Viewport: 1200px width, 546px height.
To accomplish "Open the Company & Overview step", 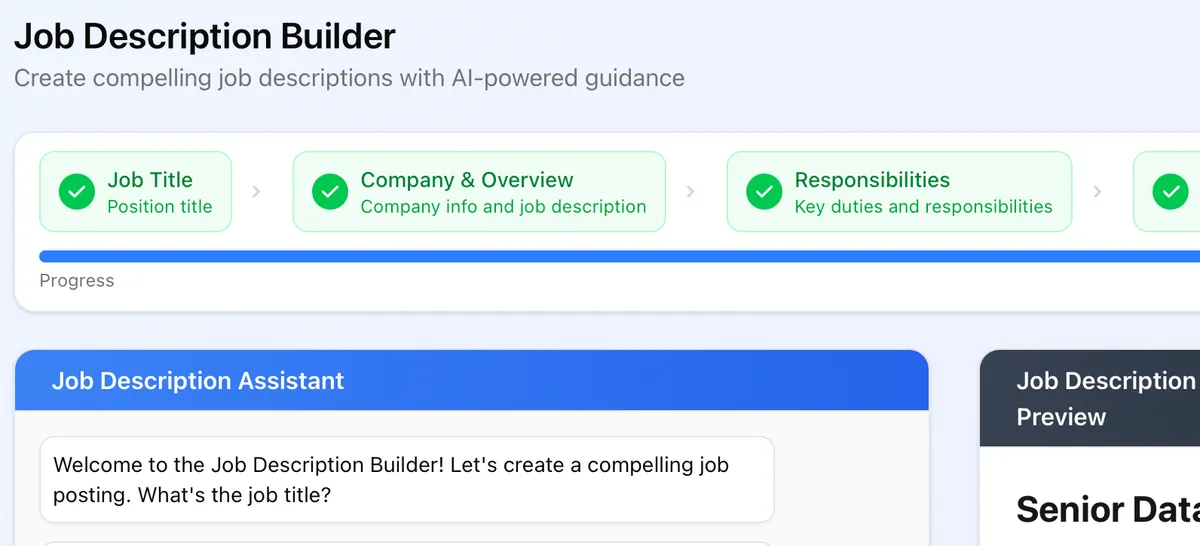I will pyautogui.click(x=467, y=180).
